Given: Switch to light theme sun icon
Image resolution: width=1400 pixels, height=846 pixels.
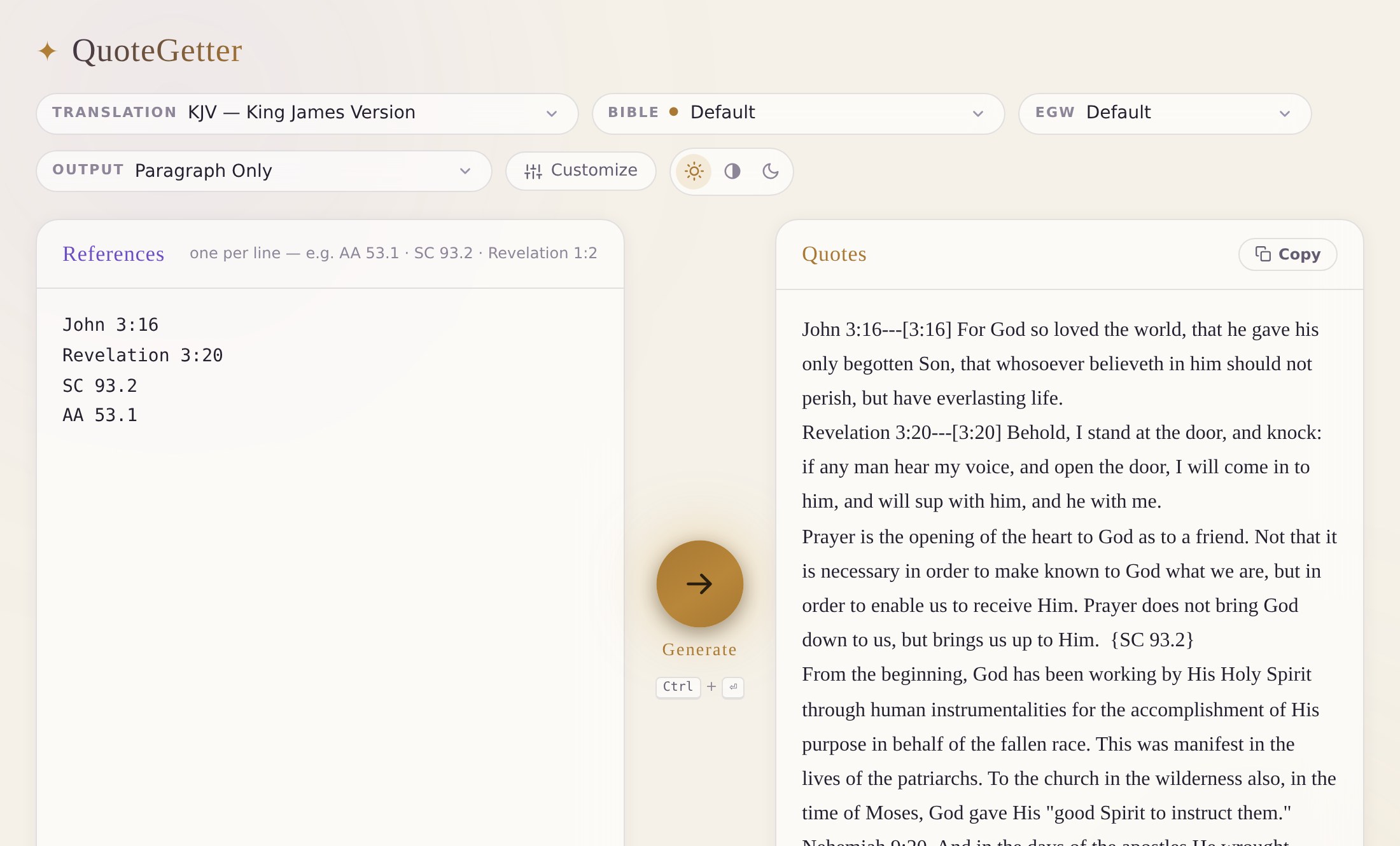Looking at the screenshot, I should (x=694, y=171).
